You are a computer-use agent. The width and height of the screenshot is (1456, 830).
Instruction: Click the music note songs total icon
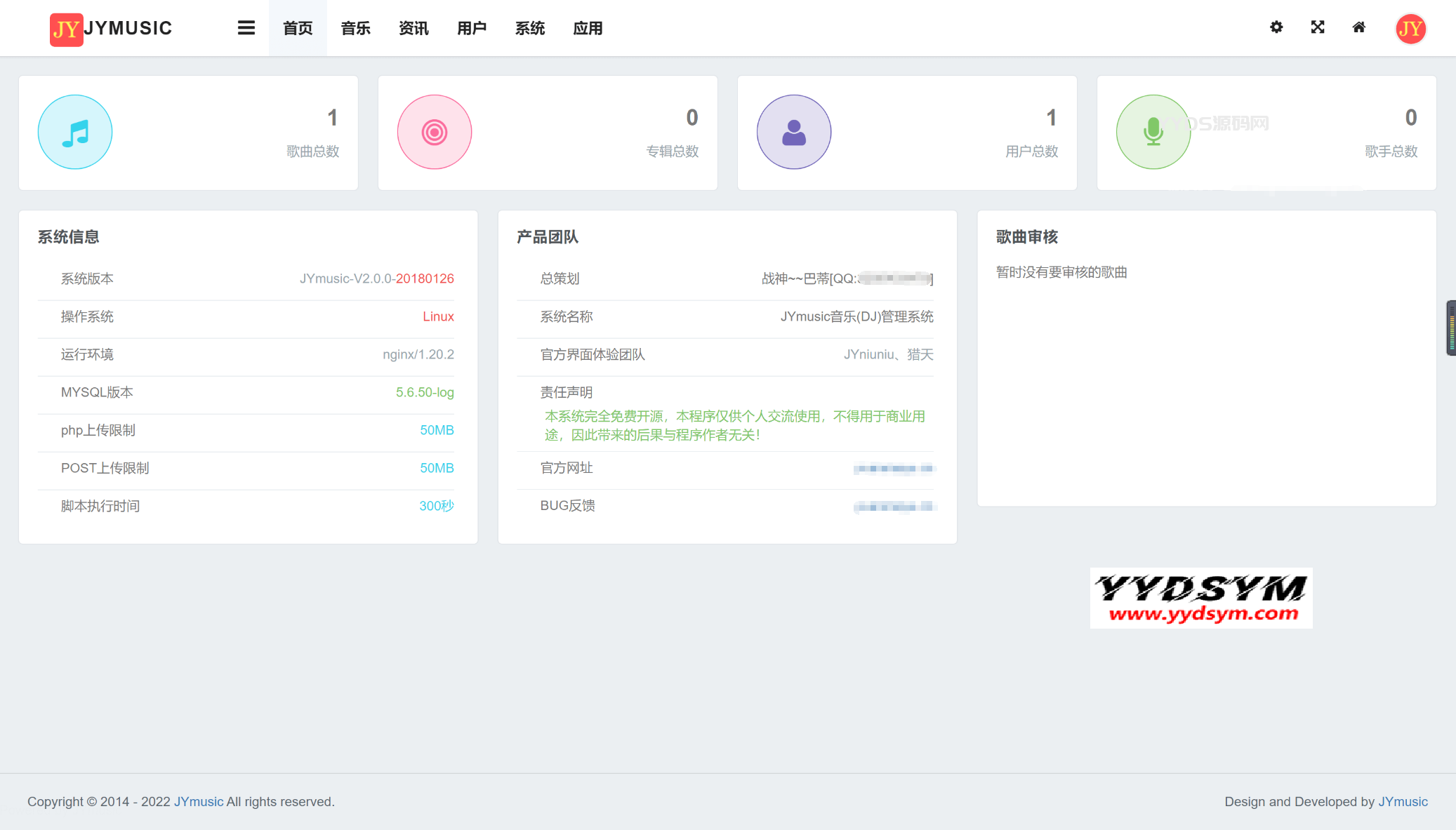(x=75, y=132)
